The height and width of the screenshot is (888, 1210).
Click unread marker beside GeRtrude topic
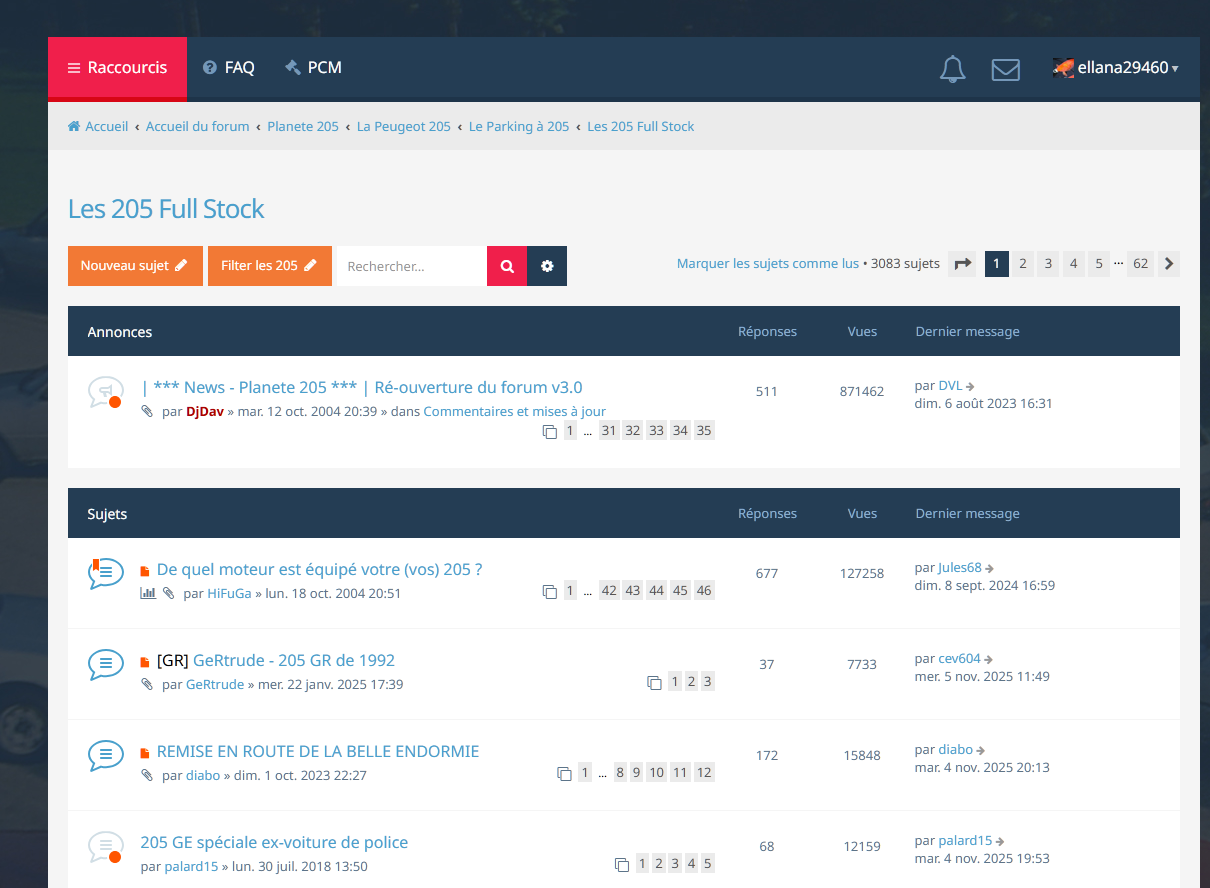point(145,662)
